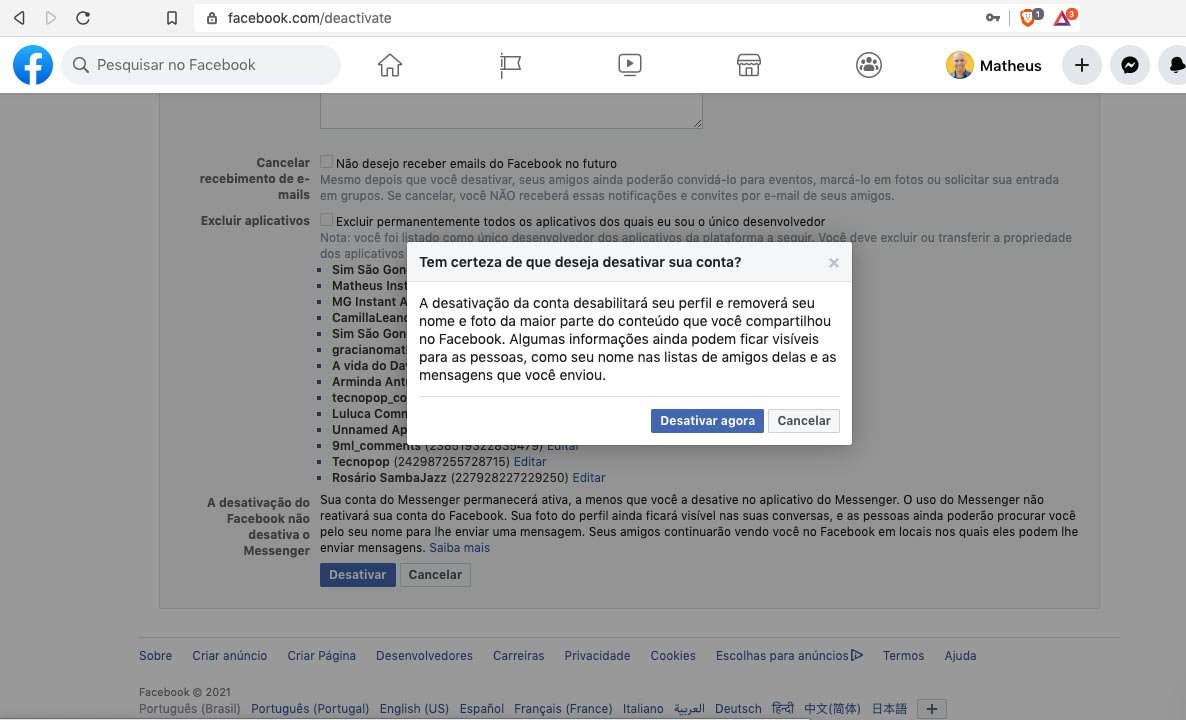Switch language to Português (Portugal)
Image resolution: width=1186 pixels, height=720 pixels.
(x=310, y=709)
